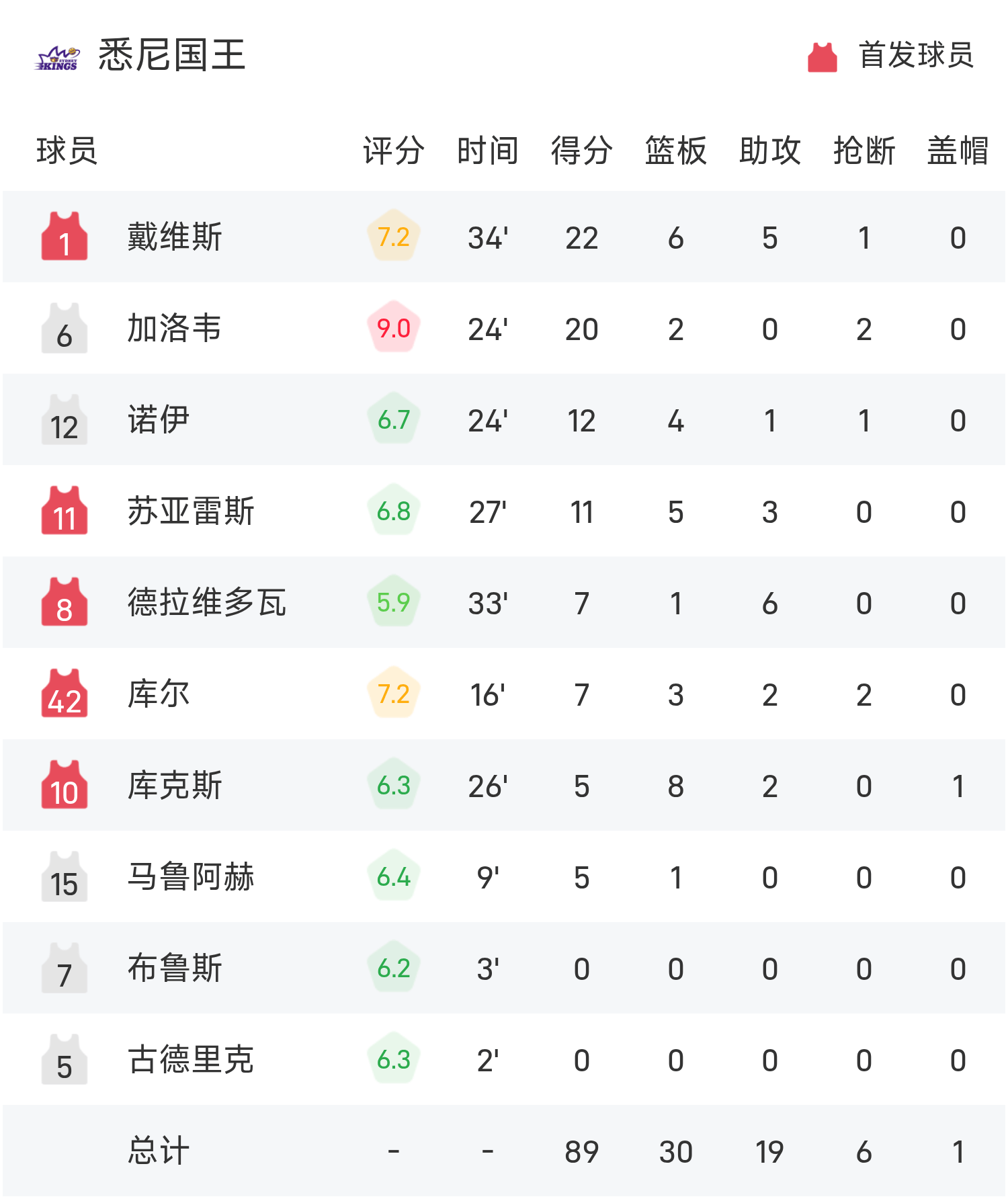
Task: Click the 篮板 column header
Action: point(676,151)
